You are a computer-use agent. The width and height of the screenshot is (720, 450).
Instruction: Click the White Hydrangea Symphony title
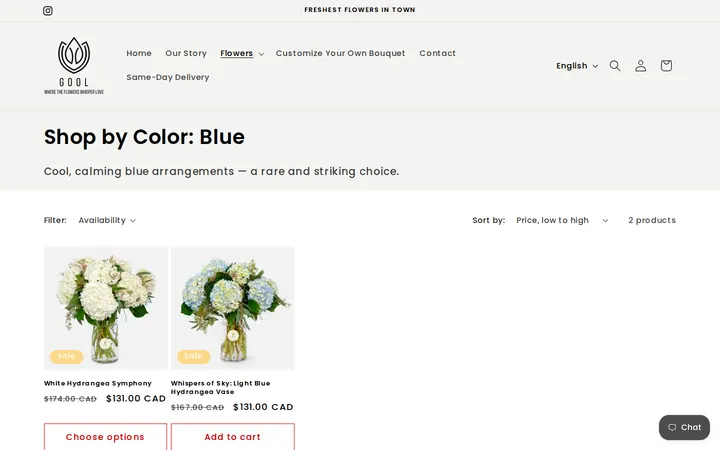pyautogui.click(x=98, y=383)
